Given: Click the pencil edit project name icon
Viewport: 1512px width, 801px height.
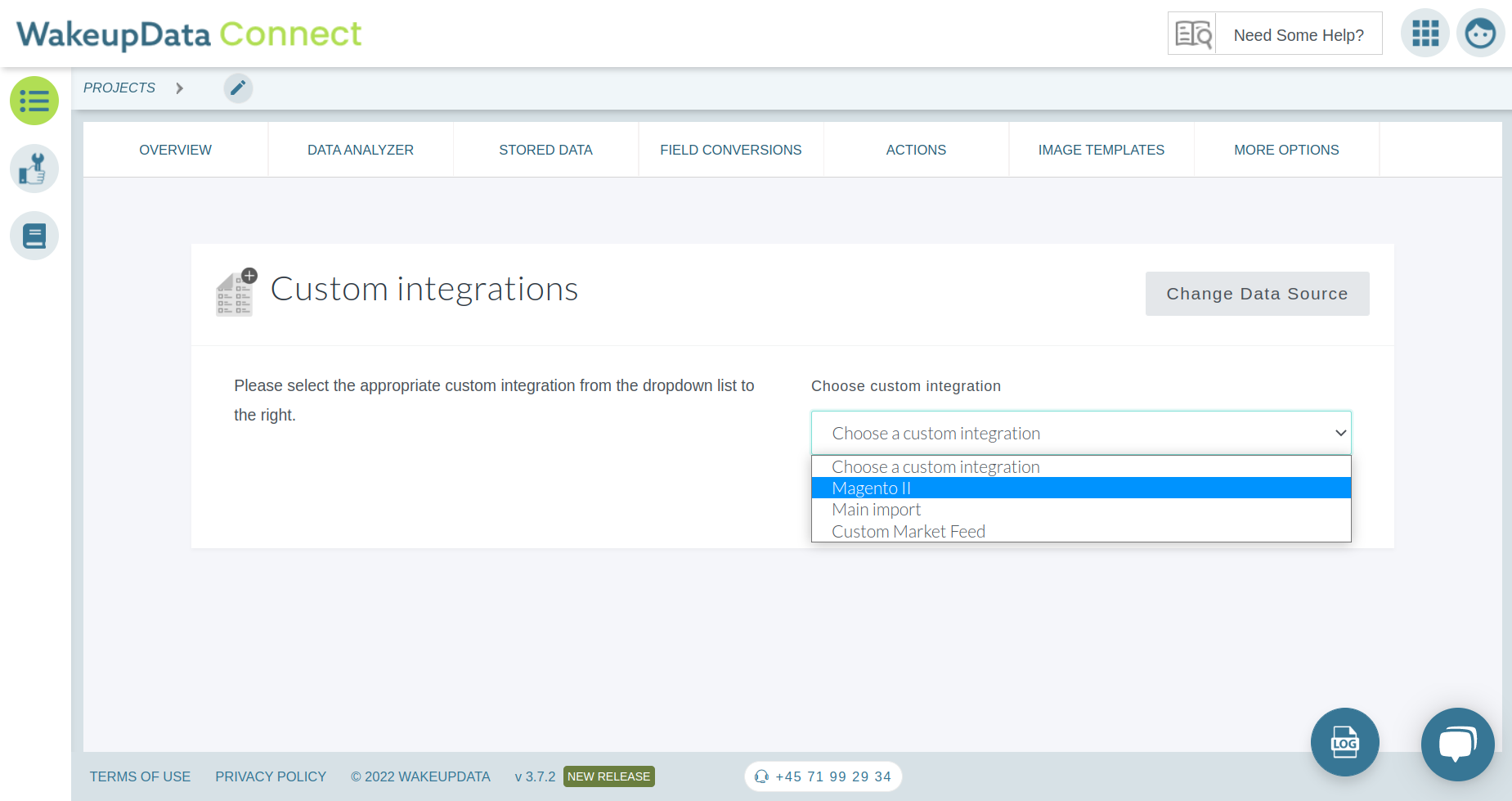Looking at the screenshot, I should pos(238,88).
